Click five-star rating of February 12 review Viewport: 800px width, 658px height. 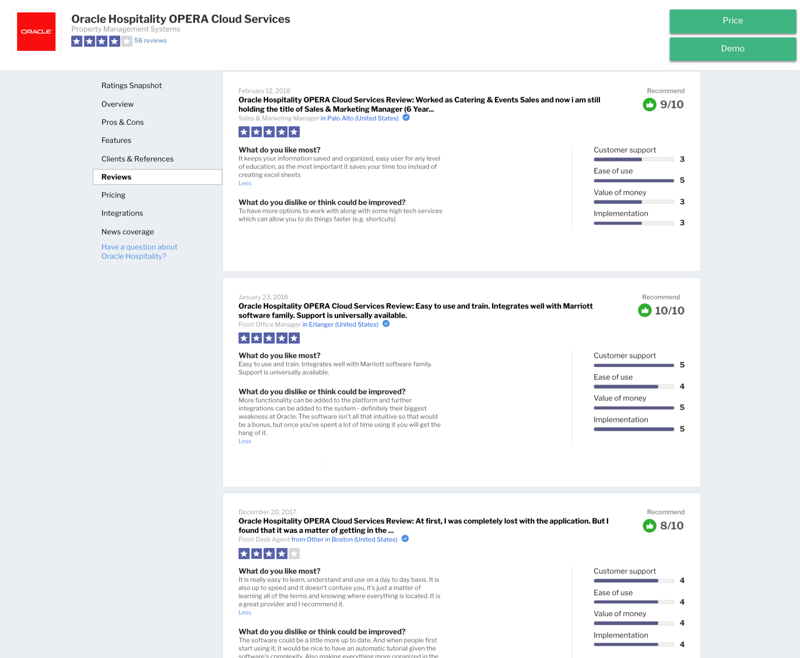pyautogui.click(x=269, y=132)
